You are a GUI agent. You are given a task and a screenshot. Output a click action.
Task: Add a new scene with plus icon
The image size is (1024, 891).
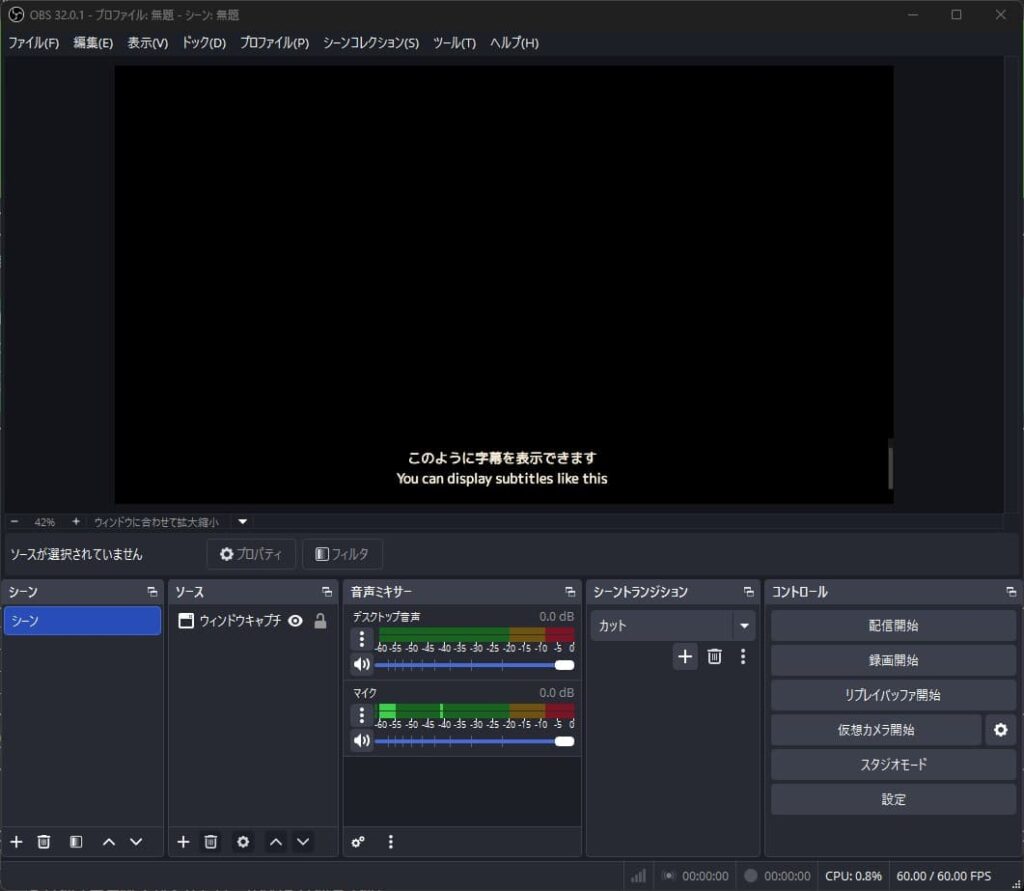(x=16, y=842)
